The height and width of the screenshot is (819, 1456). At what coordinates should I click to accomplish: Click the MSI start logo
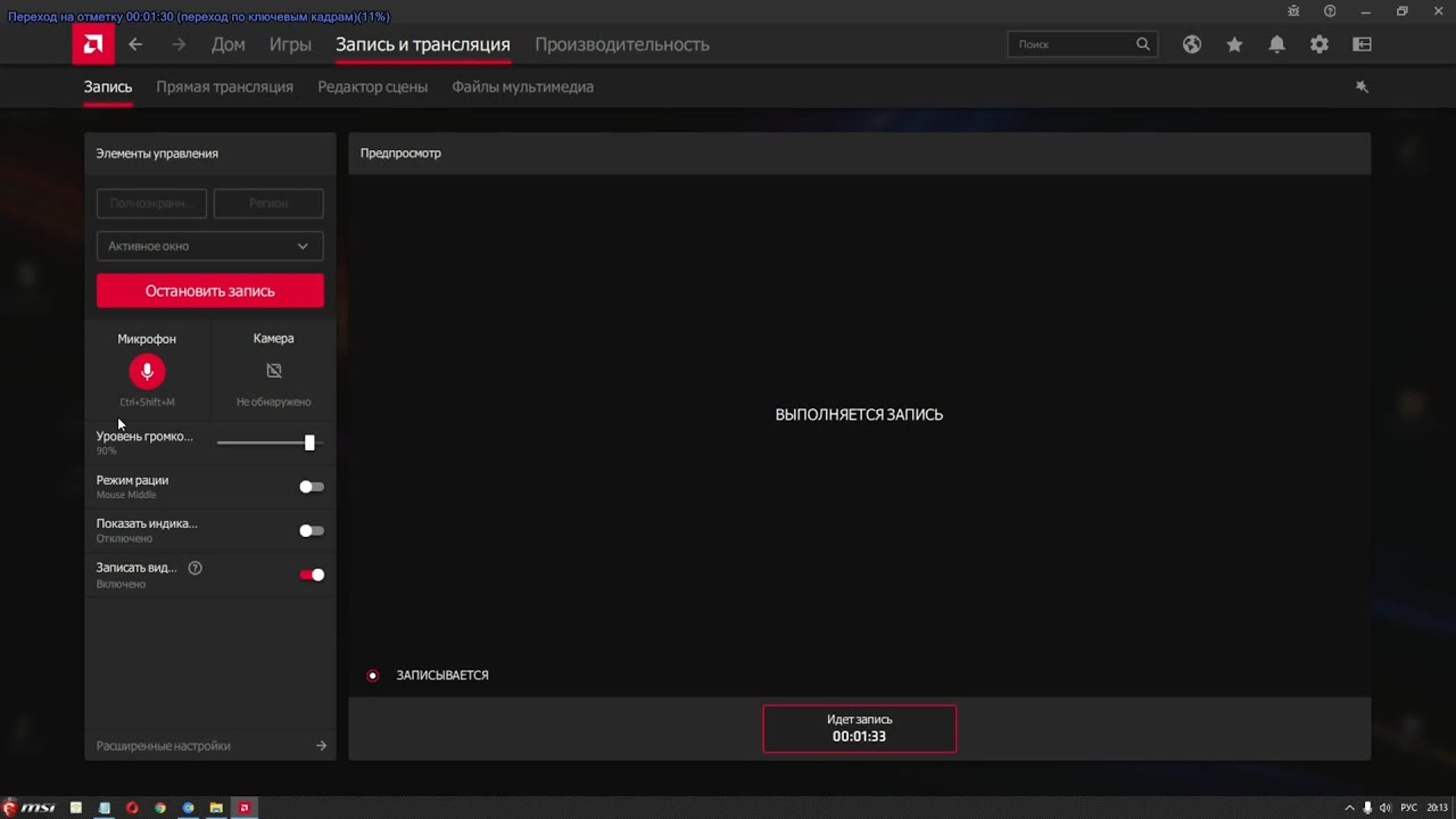pyautogui.click(x=28, y=808)
